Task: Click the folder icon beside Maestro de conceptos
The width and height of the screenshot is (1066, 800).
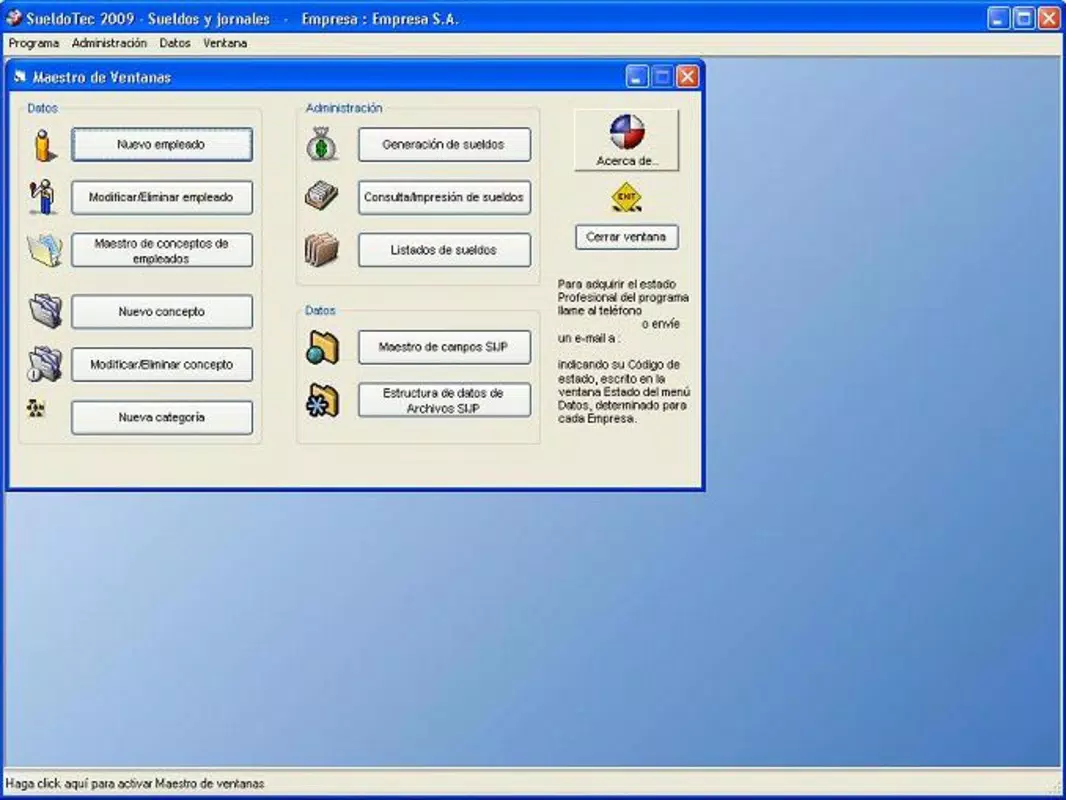Action: pos(45,249)
